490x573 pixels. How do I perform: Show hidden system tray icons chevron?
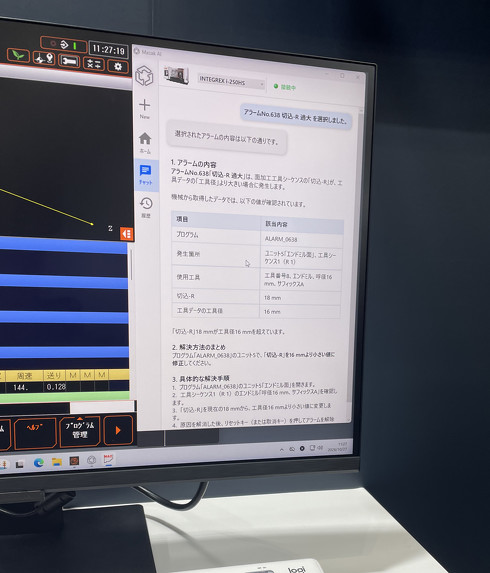tap(281, 449)
